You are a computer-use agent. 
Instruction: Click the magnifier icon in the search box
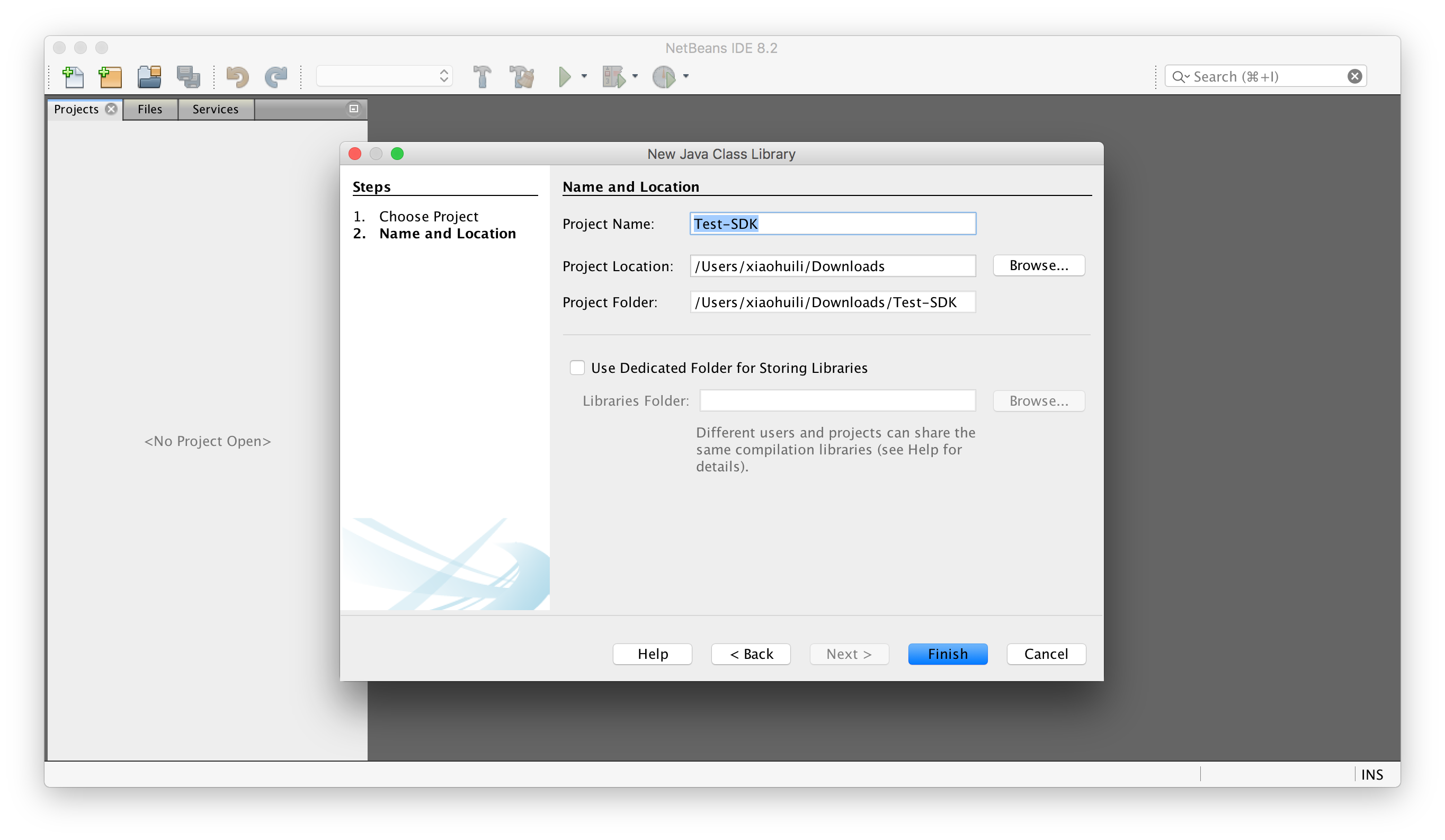click(1179, 76)
